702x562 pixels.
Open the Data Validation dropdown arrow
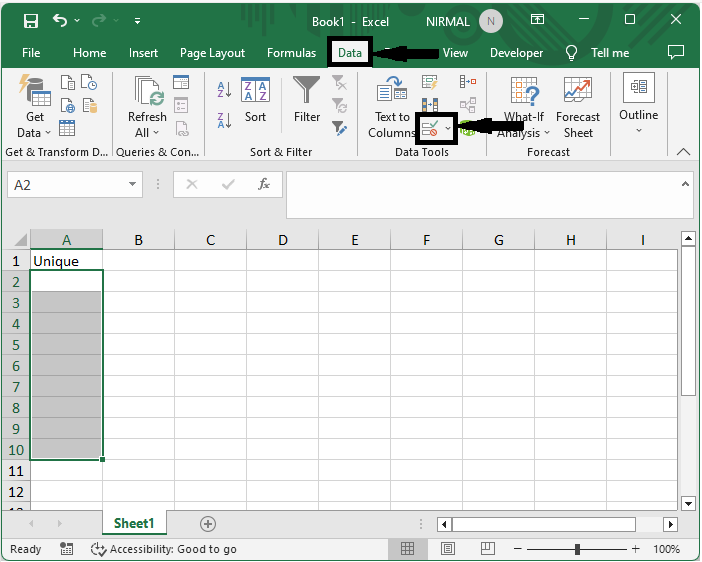click(448, 129)
